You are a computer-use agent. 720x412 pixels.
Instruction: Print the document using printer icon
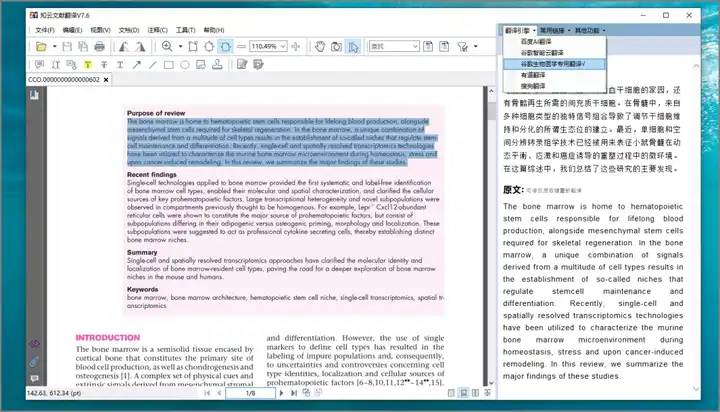pos(99,46)
